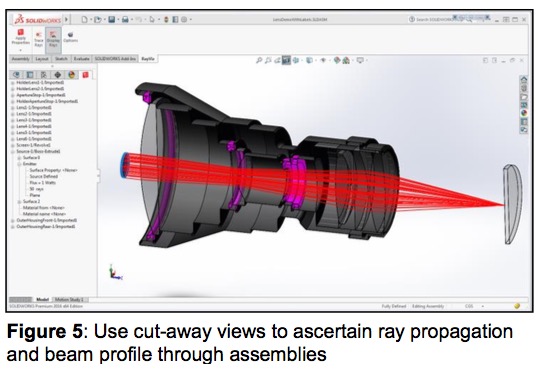Expand the Lens1-1 tree node
The image size is (540, 372).
pyautogui.click(x=13, y=108)
